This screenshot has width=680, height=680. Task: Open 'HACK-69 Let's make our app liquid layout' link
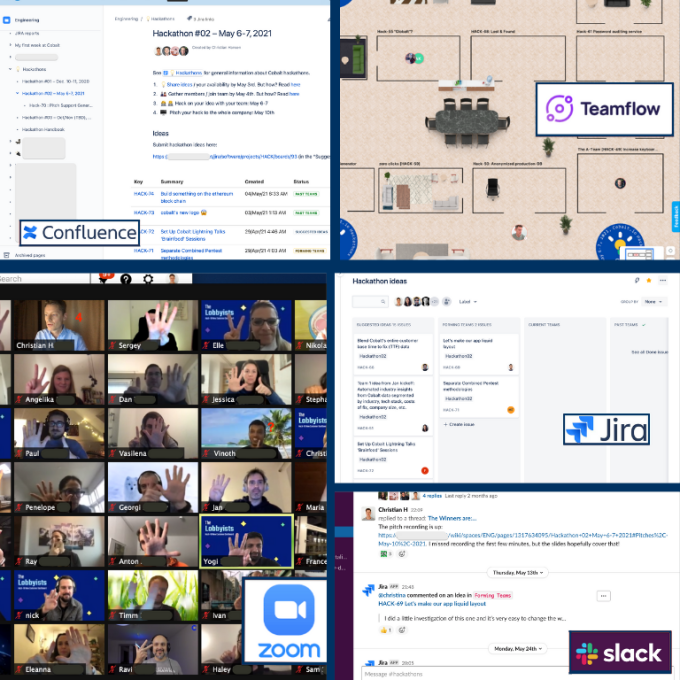tap(432, 604)
